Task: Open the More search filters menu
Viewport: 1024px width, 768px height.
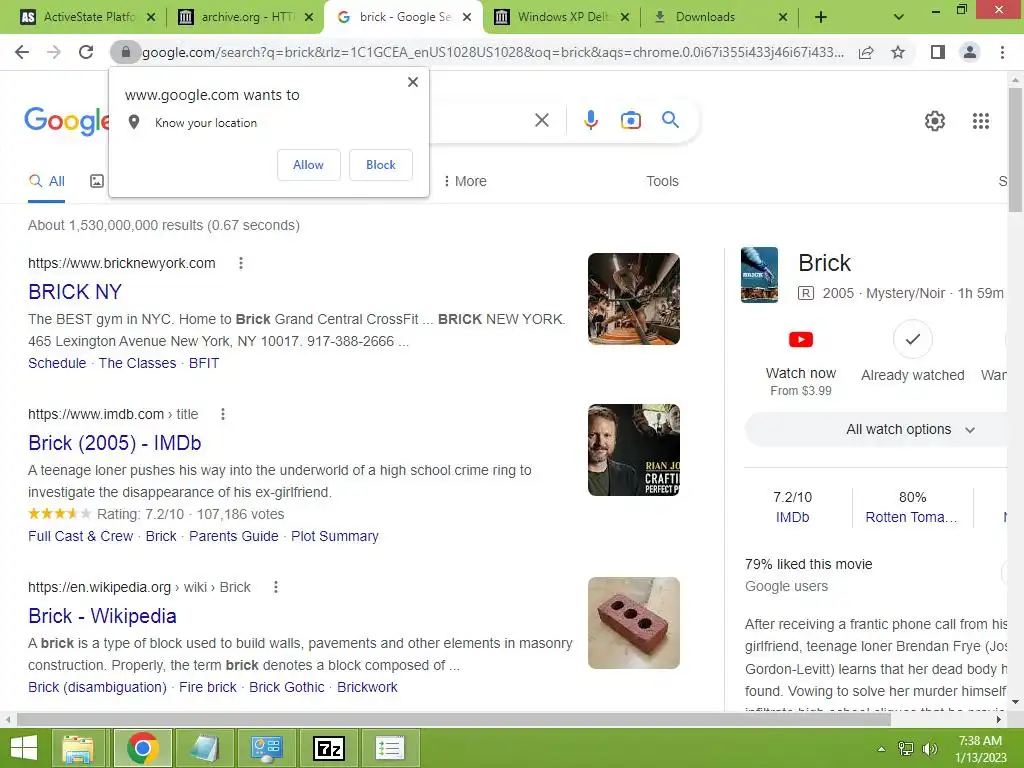Action: pos(464,181)
